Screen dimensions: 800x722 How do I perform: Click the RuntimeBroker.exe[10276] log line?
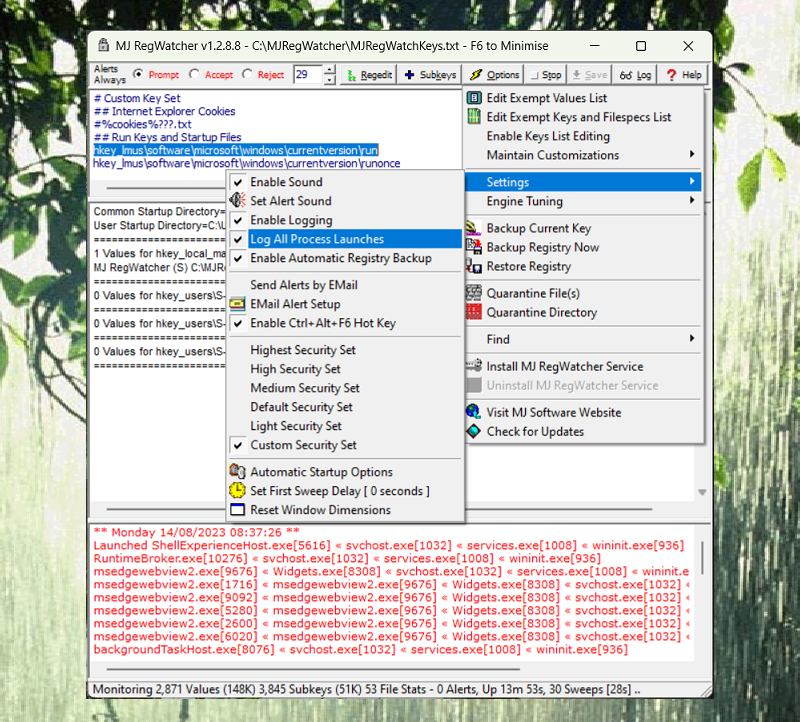(347, 558)
